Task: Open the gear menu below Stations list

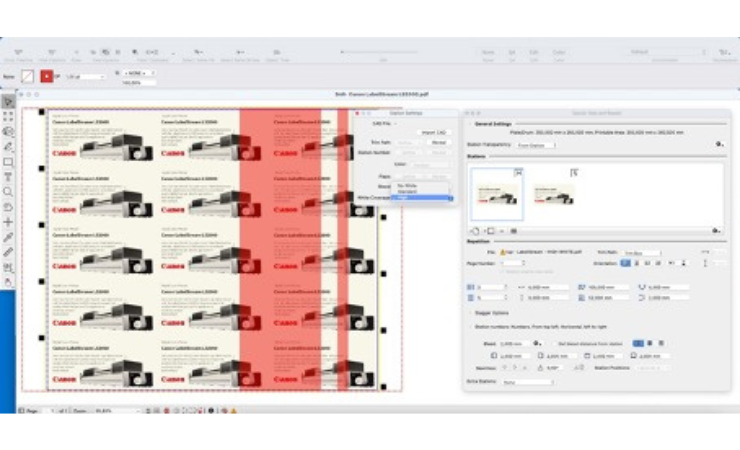Action: [x=716, y=231]
